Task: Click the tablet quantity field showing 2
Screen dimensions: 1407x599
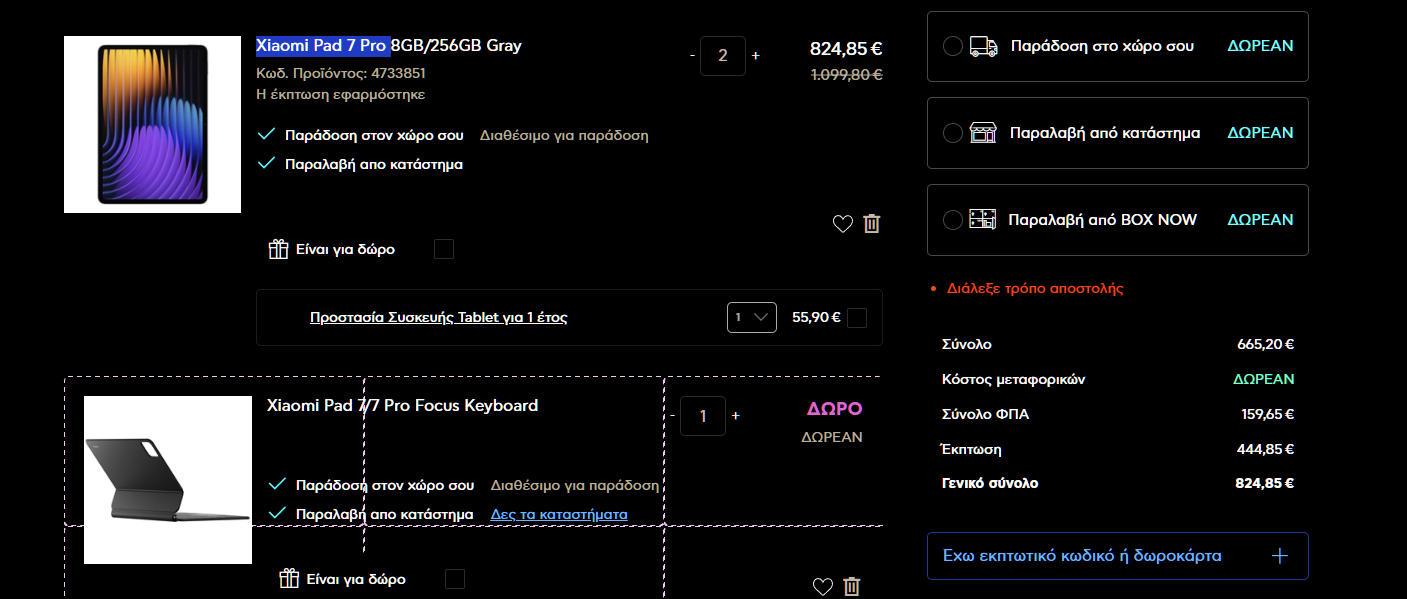Action: (723, 56)
